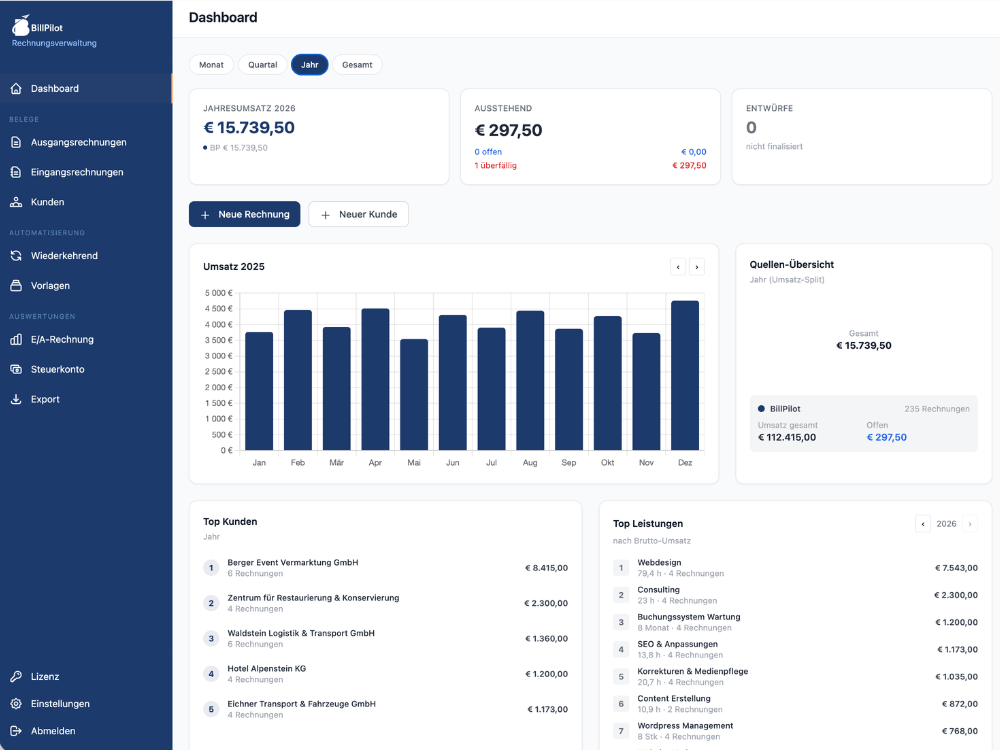Click the '1 überfällig' overdue link

click(496, 165)
